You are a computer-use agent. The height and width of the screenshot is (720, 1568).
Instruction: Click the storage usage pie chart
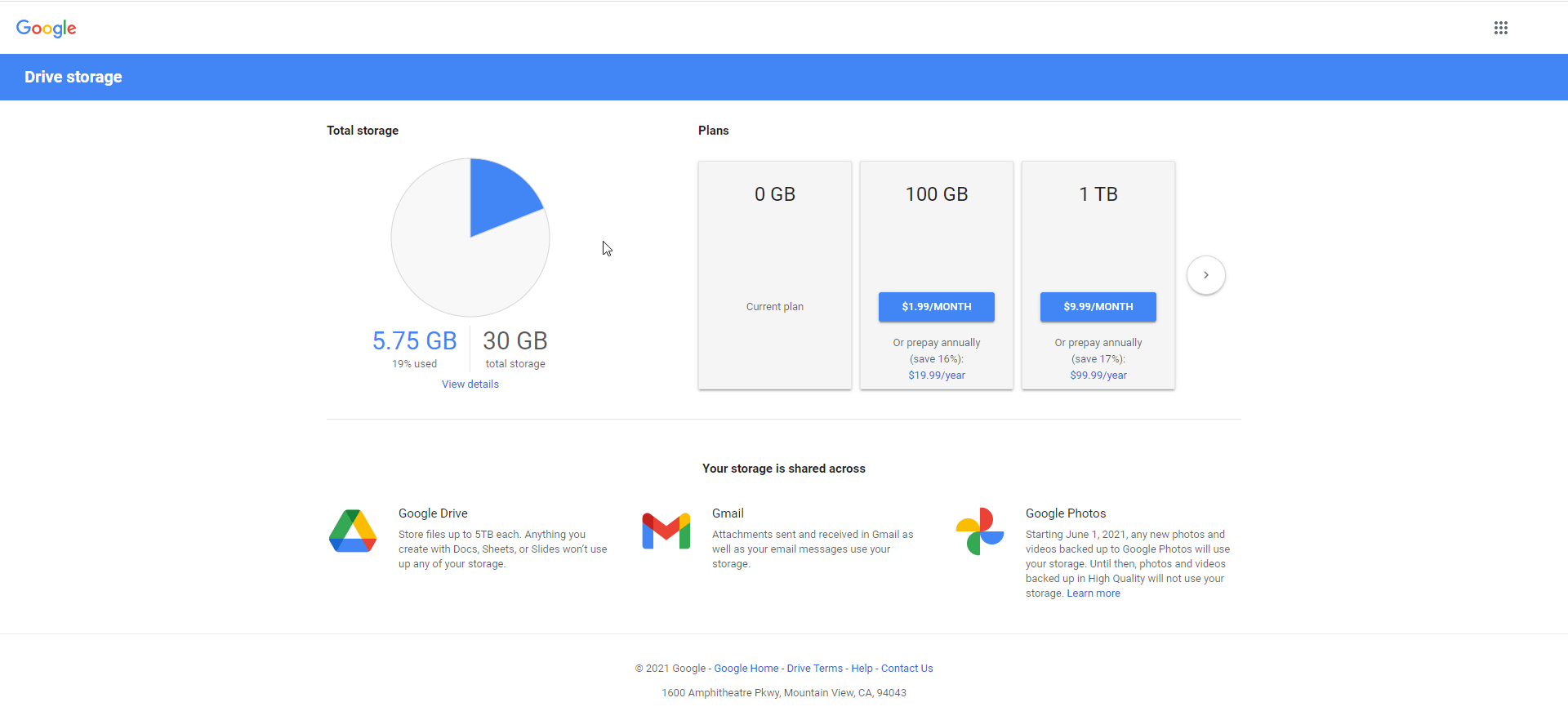[x=470, y=238]
